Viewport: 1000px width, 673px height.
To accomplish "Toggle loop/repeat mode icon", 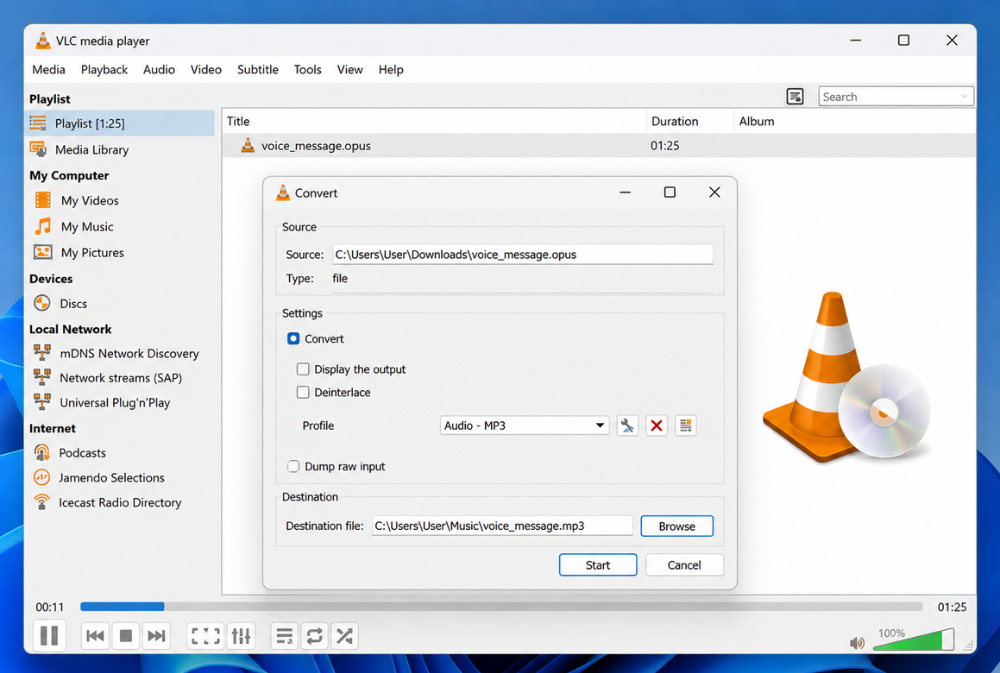I will pos(314,635).
